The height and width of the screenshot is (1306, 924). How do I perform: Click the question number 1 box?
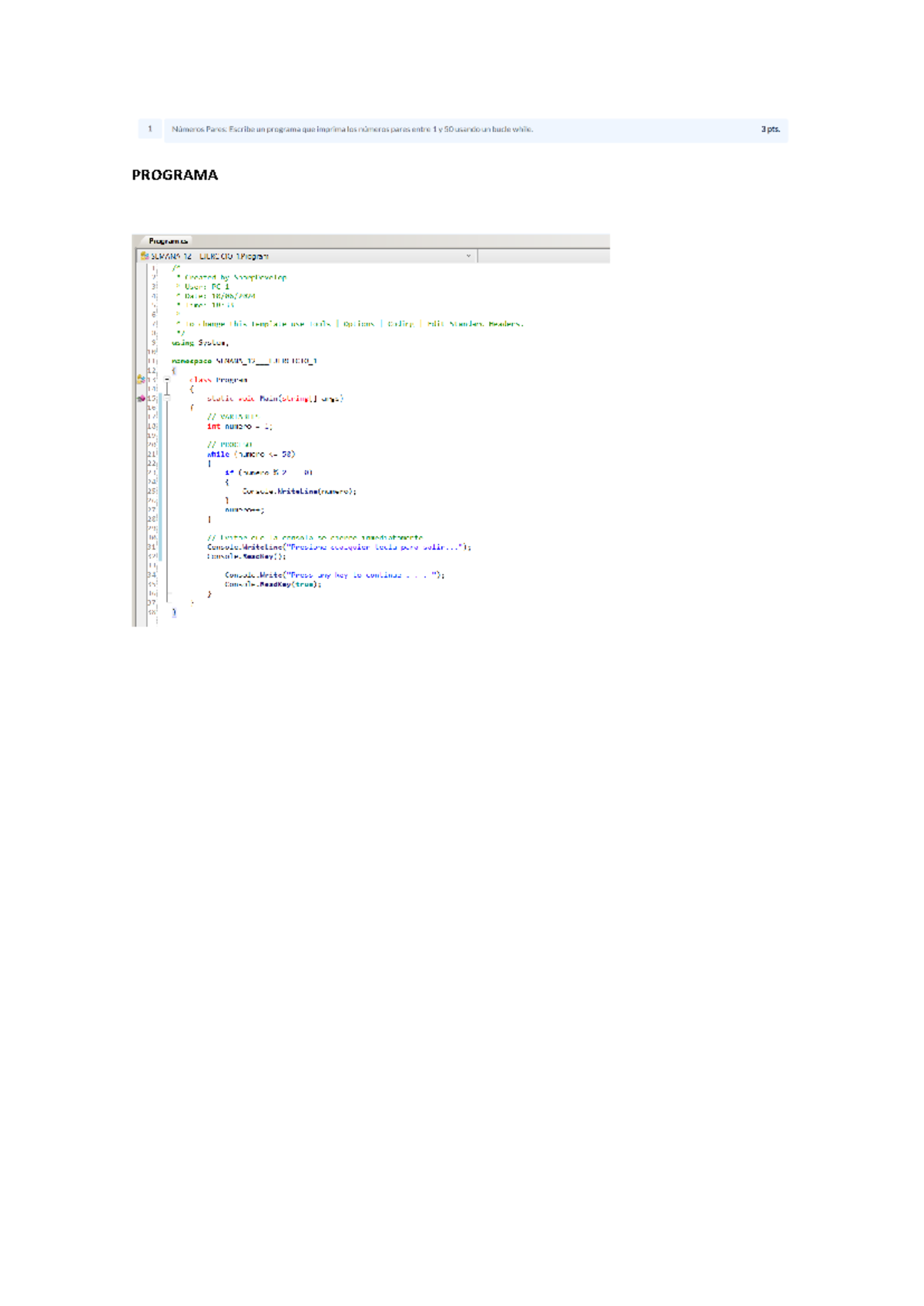coord(150,129)
